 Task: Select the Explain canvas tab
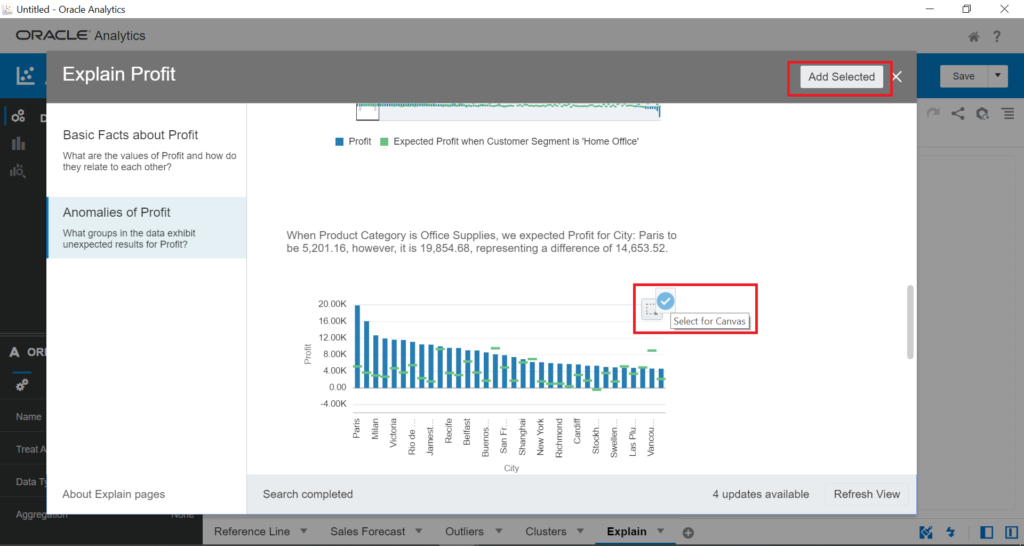click(626, 532)
